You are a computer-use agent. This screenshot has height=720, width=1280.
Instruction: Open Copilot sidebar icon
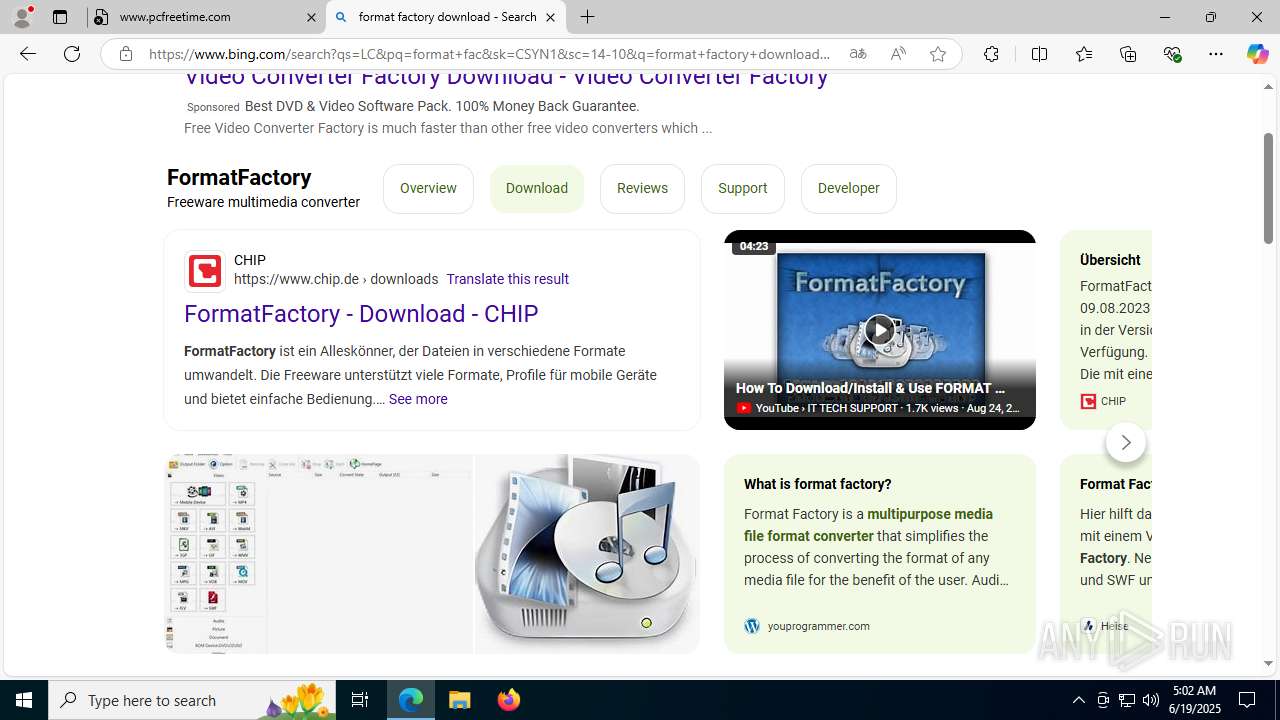click(1257, 54)
